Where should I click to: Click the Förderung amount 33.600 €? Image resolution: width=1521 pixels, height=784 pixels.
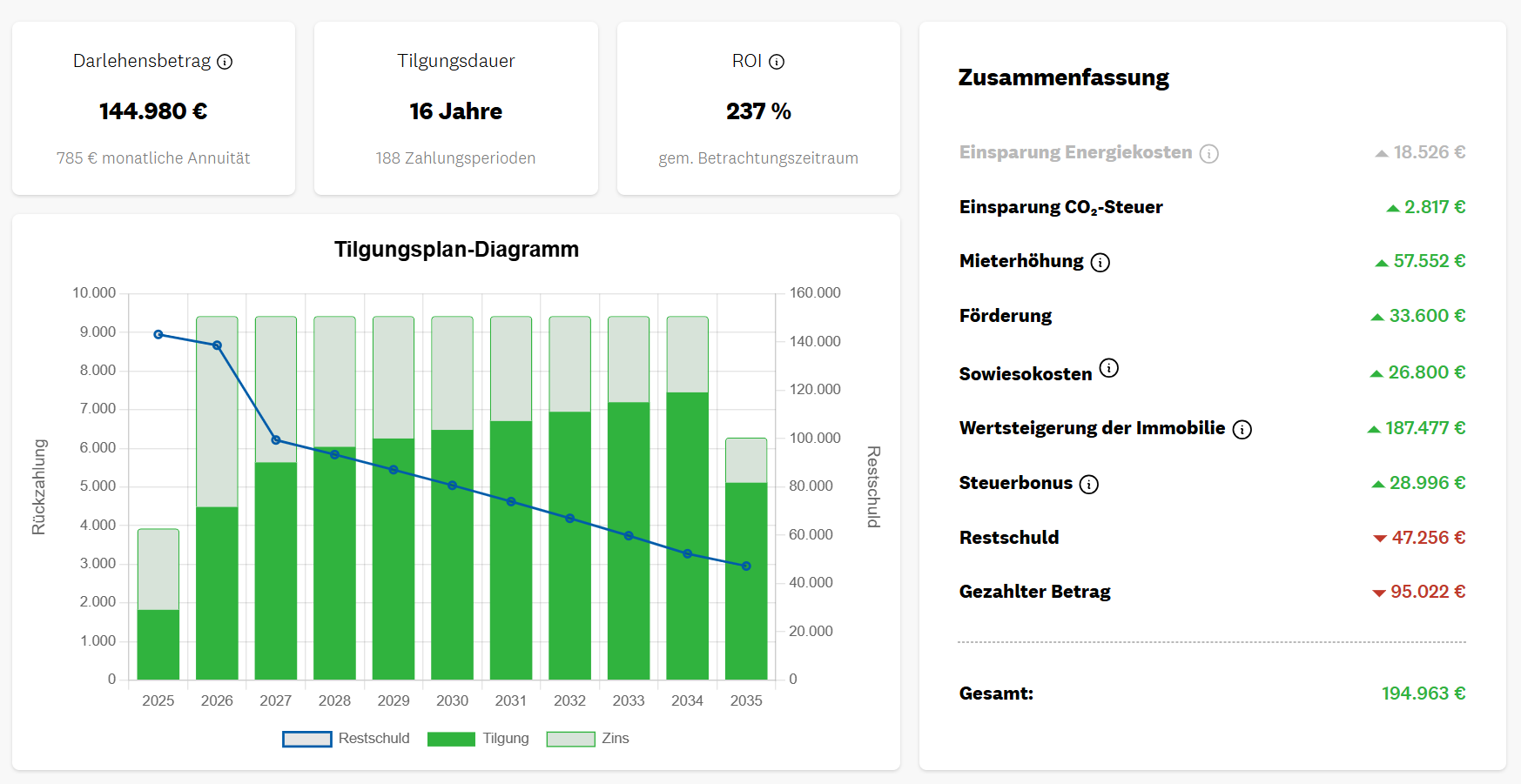point(1426,316)
